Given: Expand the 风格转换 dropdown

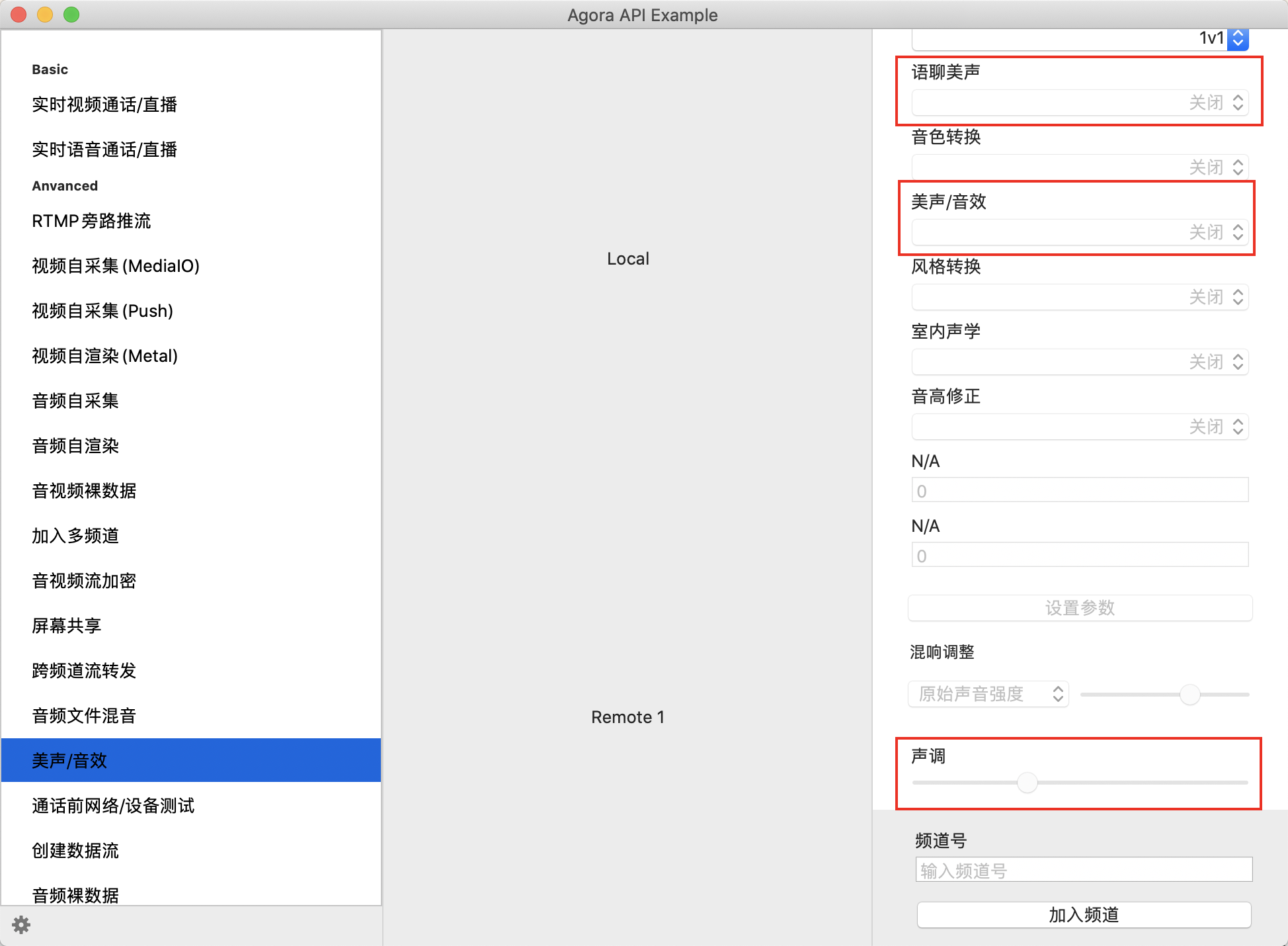Looking at the screenshot, I should point(1080,297).
